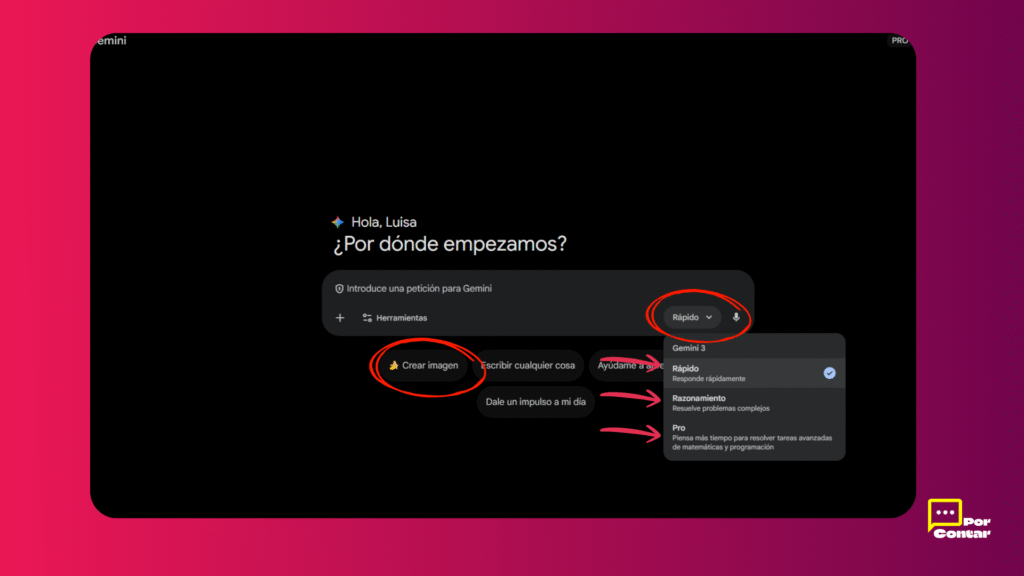Click the Gemini 3 menu header
Image resolution: width=1024 pixels, height=576 pixels.
point(689,348)
